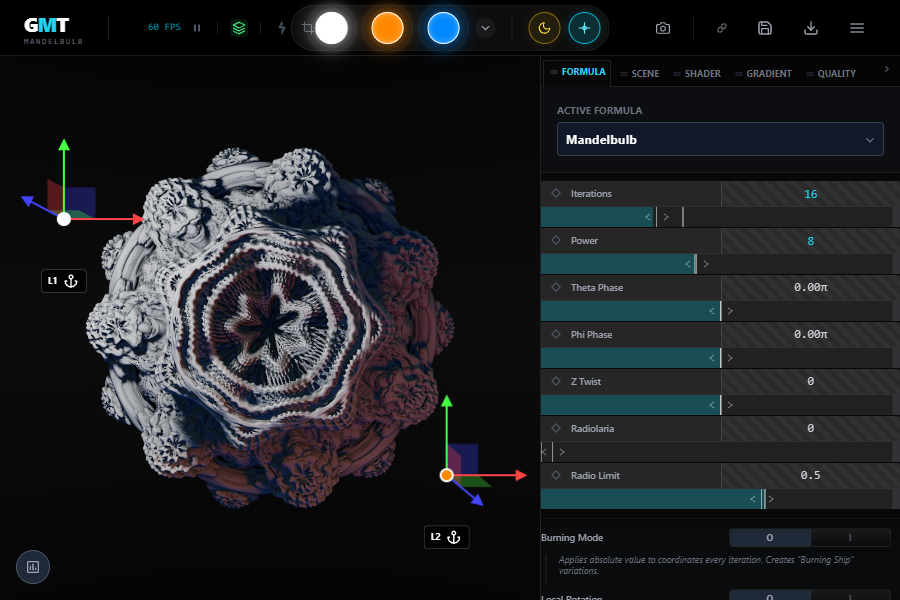This screenshot has height=600, width=900.
Task: Increase Power with right arrow
Action: click(x=706, y=264)
